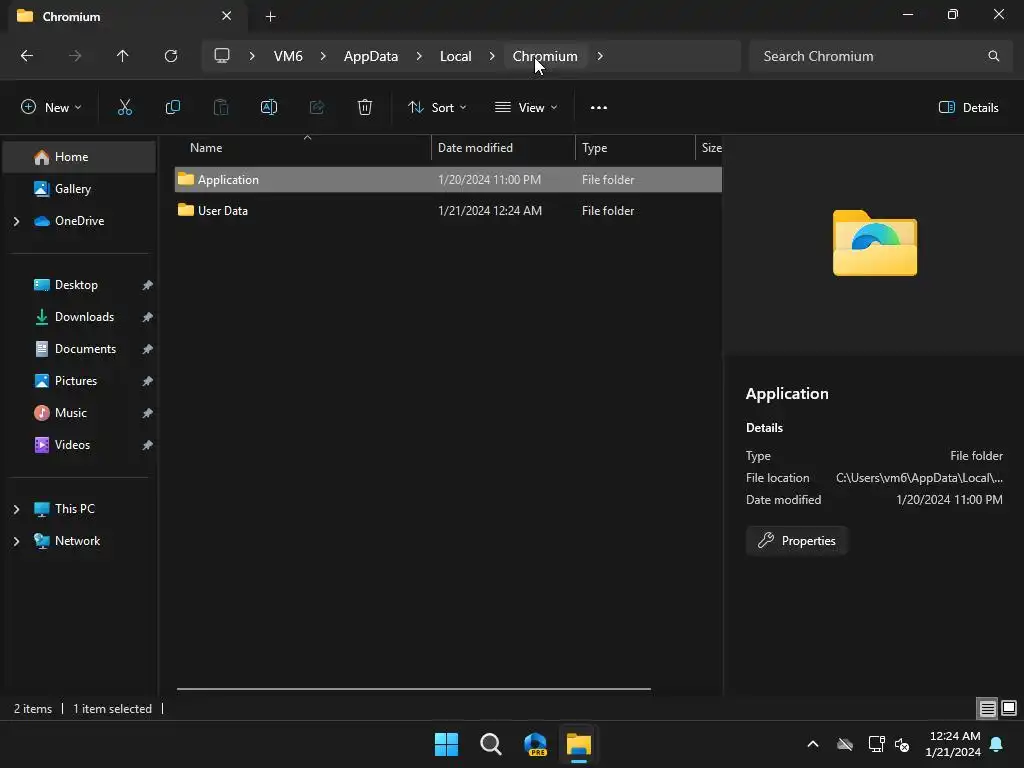Click chevron before VM6 in breadcrumb
1024x768 pixels.
coord(251,56)
